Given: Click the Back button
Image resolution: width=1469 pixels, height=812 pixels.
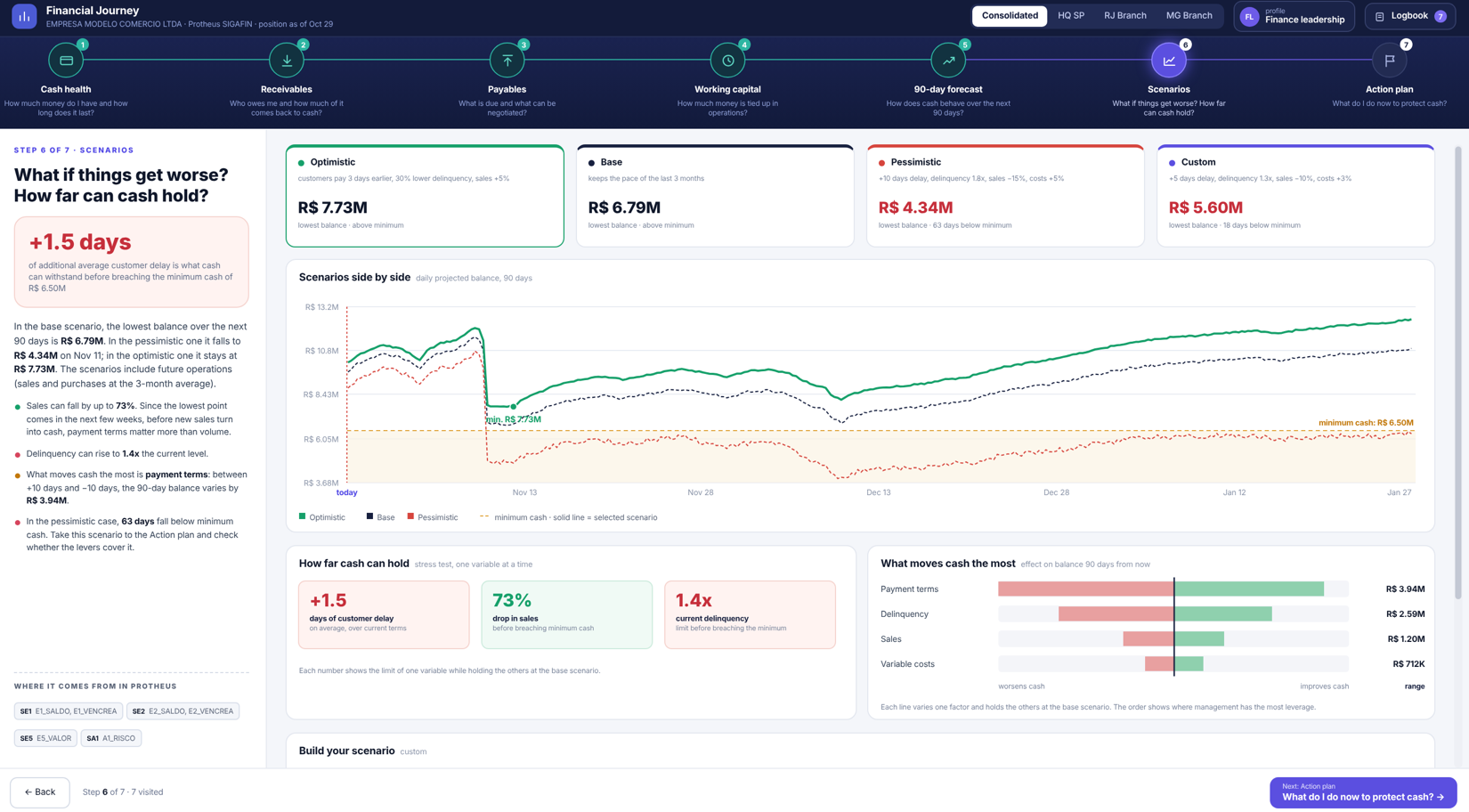Looking at the screenshot, I should click(x=40, y=792).
